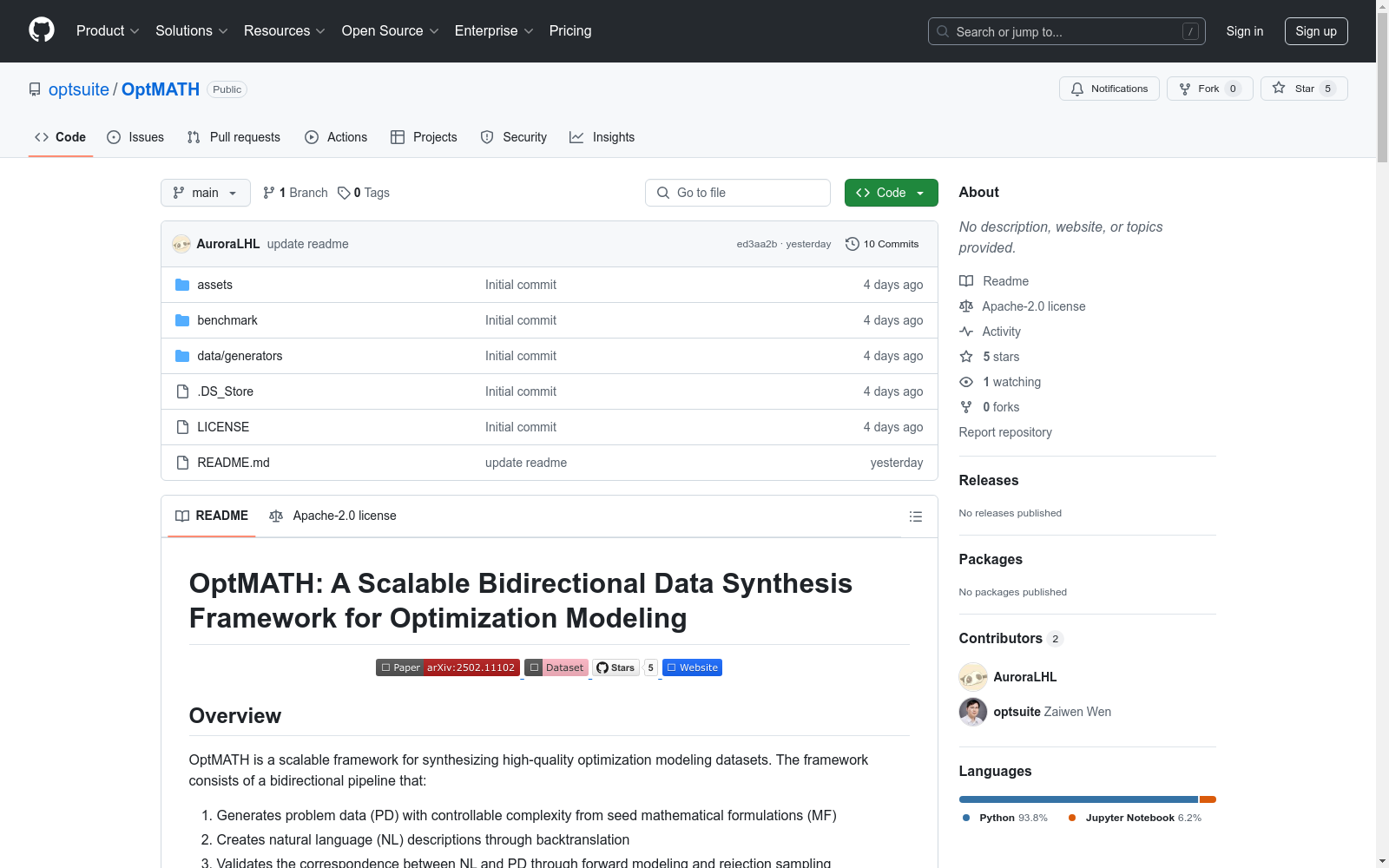Click the benchmark folder icon
1389x868 pixels.
pyautogui.click(x=182, y=320)
